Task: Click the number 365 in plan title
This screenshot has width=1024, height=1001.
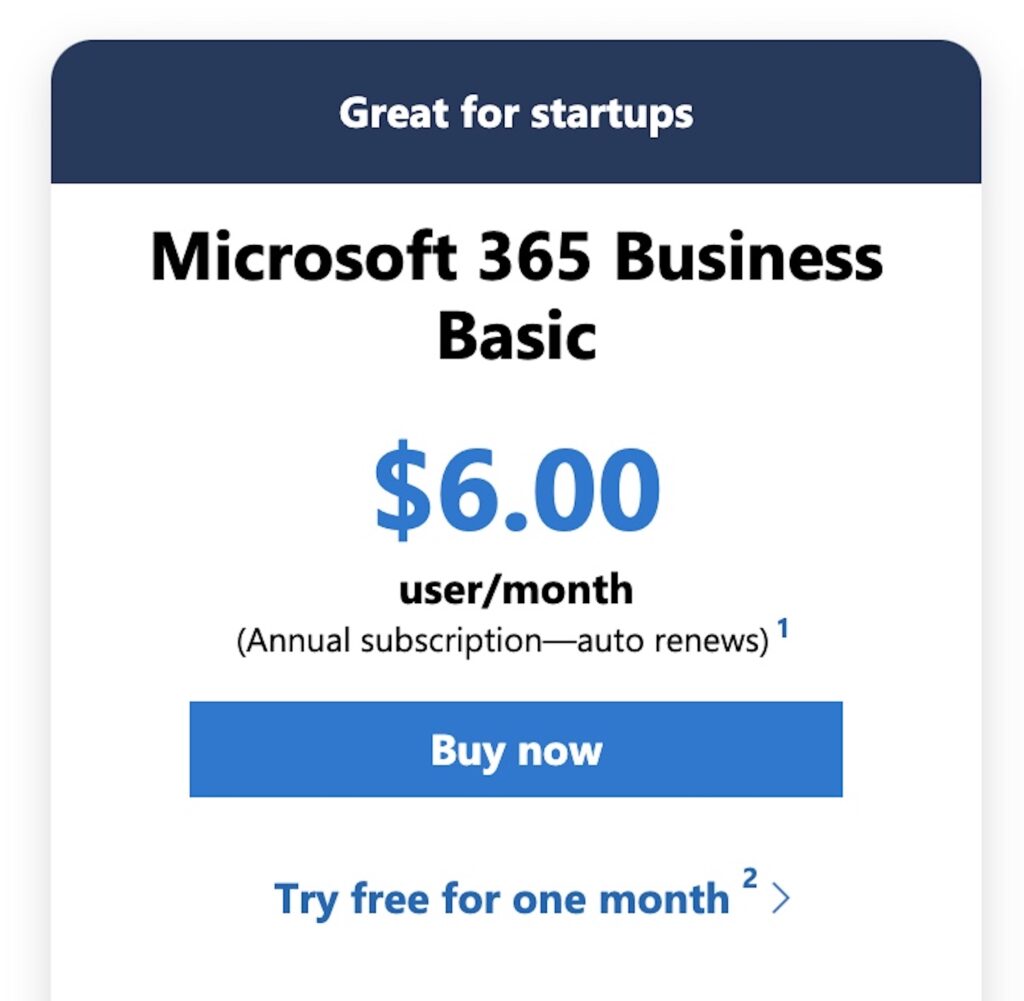Action: tap(534, 257)
